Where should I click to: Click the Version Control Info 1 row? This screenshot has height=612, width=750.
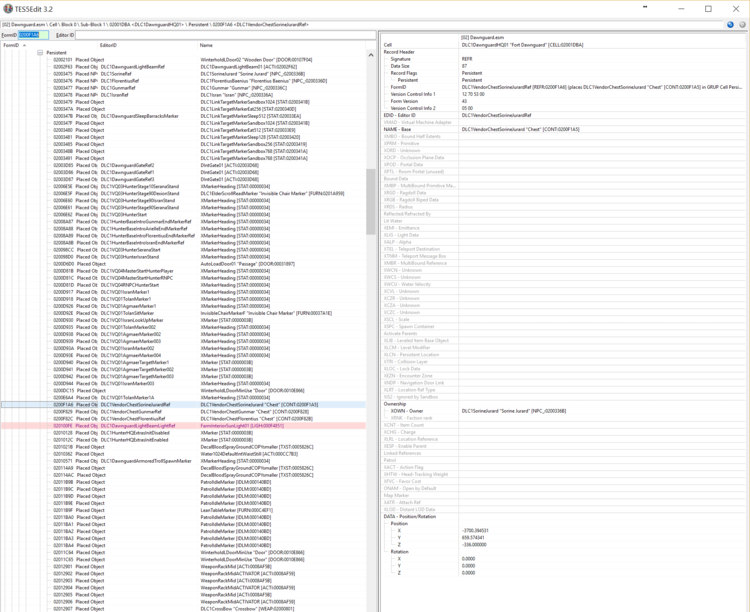coord(564,94)
